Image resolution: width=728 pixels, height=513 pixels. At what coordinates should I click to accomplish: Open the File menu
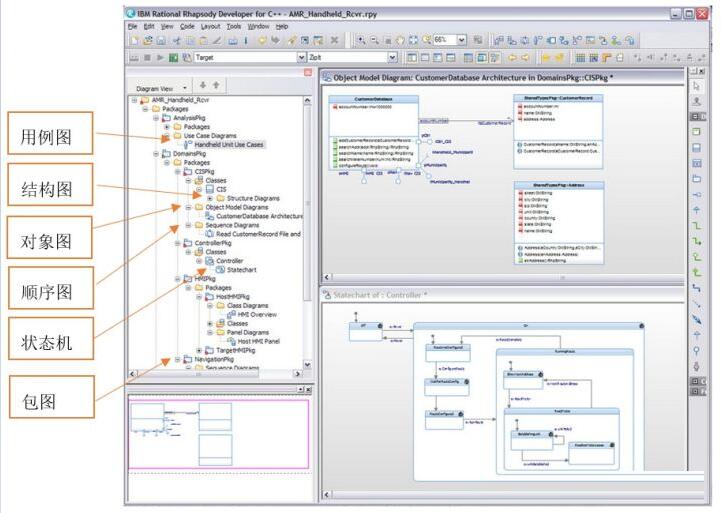(x=133, y=26)
